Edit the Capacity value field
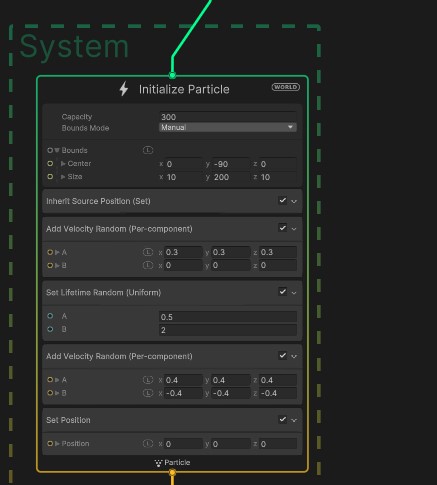 click(228, 117)
